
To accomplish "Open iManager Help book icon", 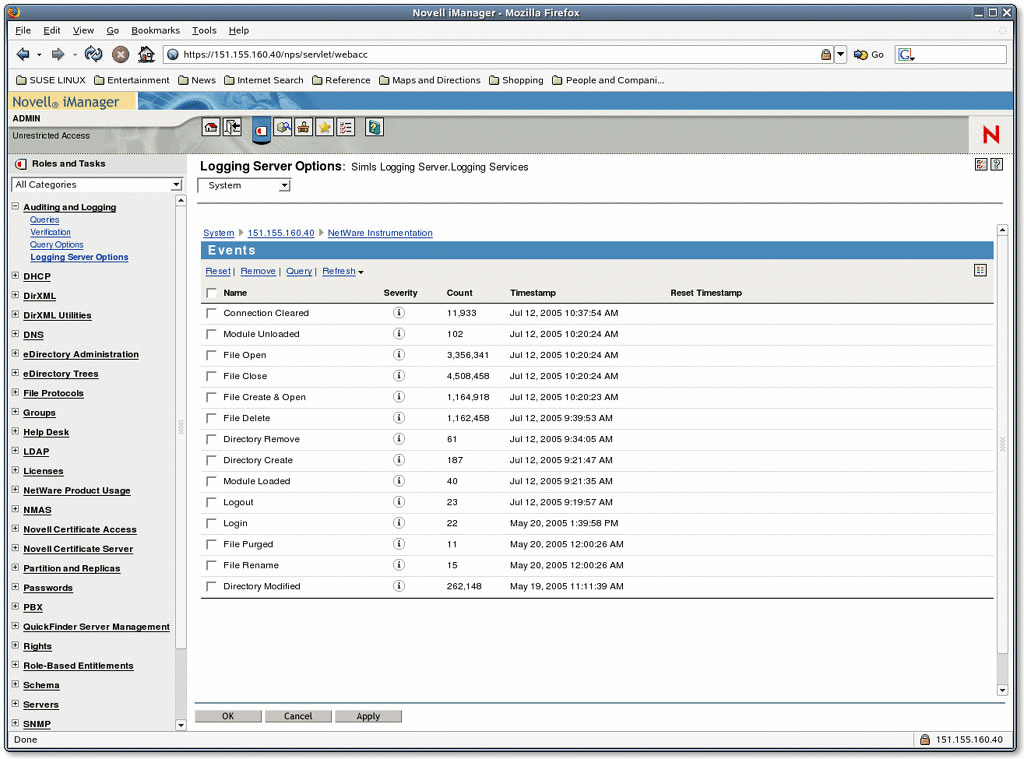I will pyautogui.click(x=374, y=127).
